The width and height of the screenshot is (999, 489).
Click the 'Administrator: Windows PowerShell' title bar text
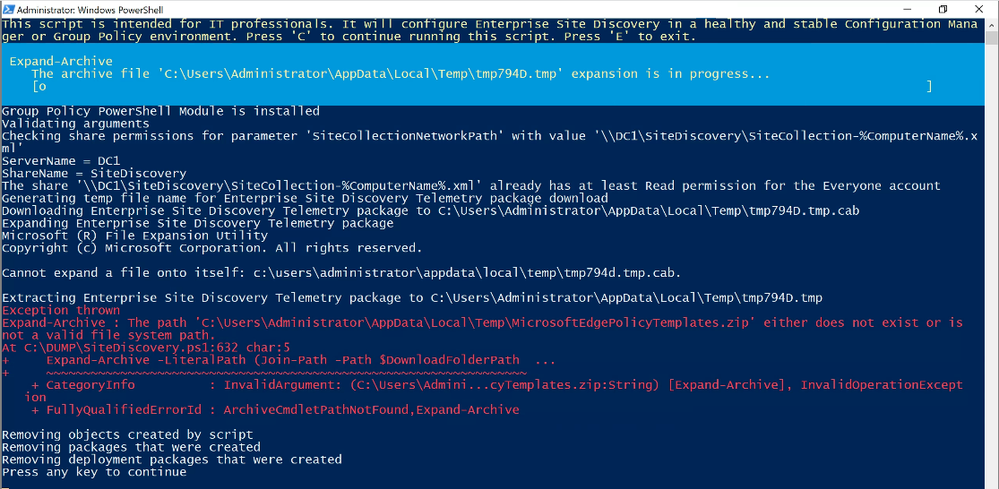point(89,10)
